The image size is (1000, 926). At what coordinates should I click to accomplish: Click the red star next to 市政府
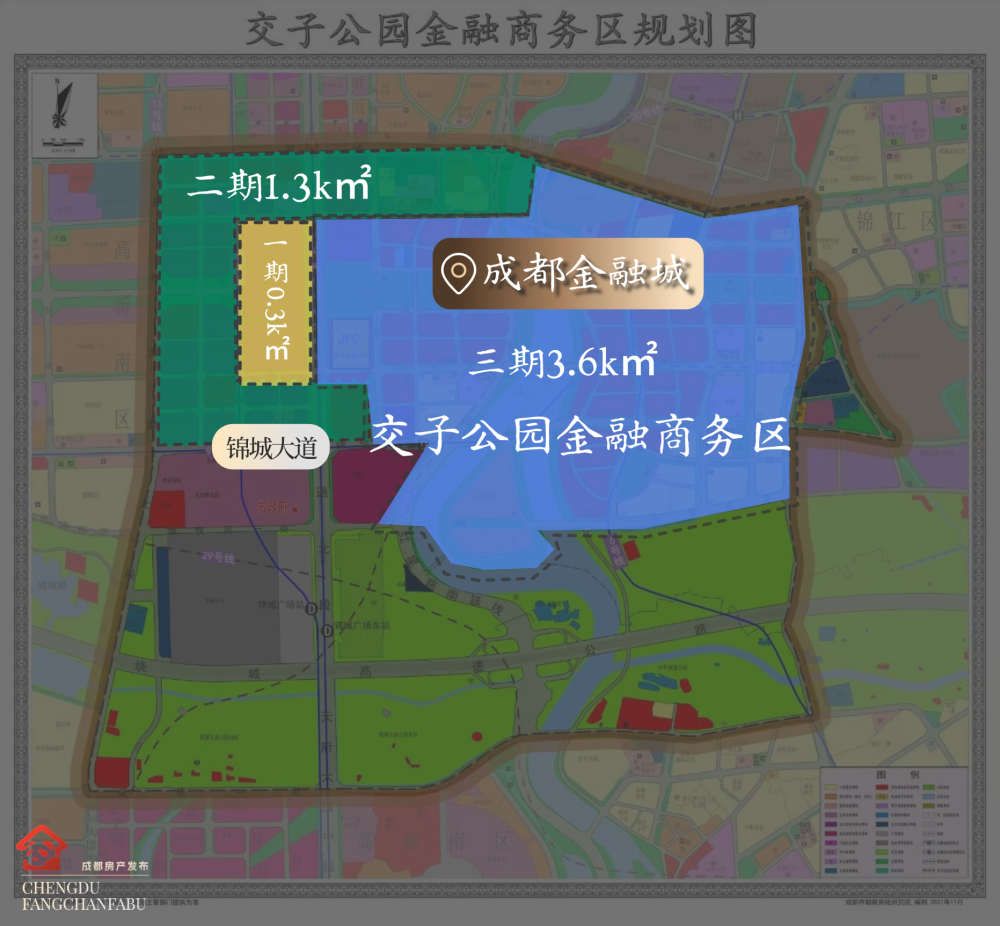click(295, 508)
